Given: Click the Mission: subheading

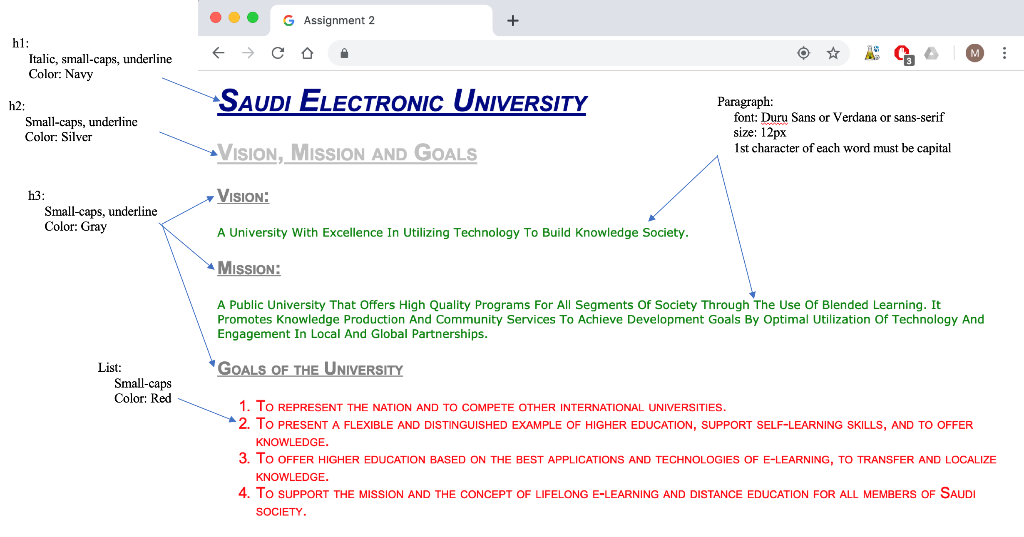Looking at the screenshot, I should (x=249, y=268).
